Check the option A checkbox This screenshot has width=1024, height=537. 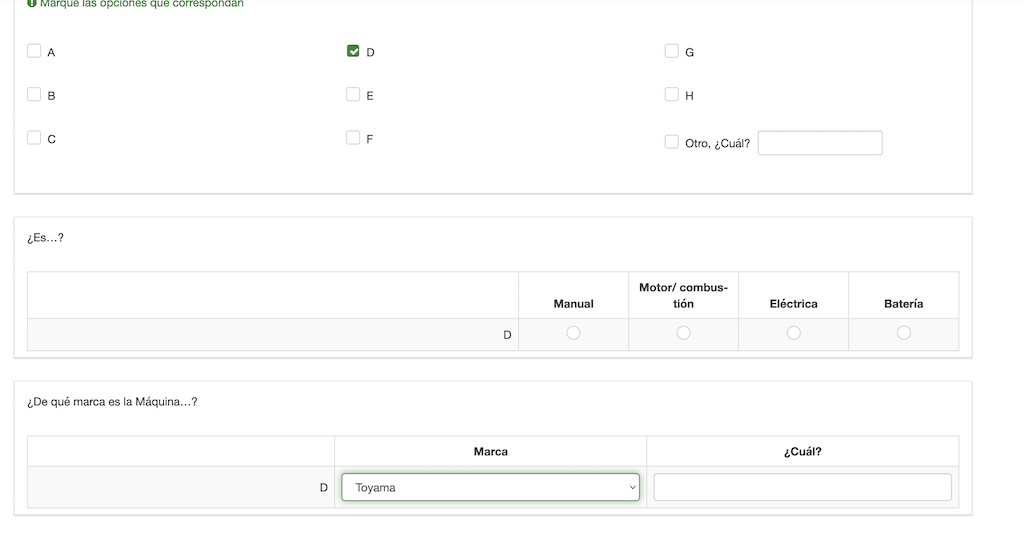pos(34,51)
